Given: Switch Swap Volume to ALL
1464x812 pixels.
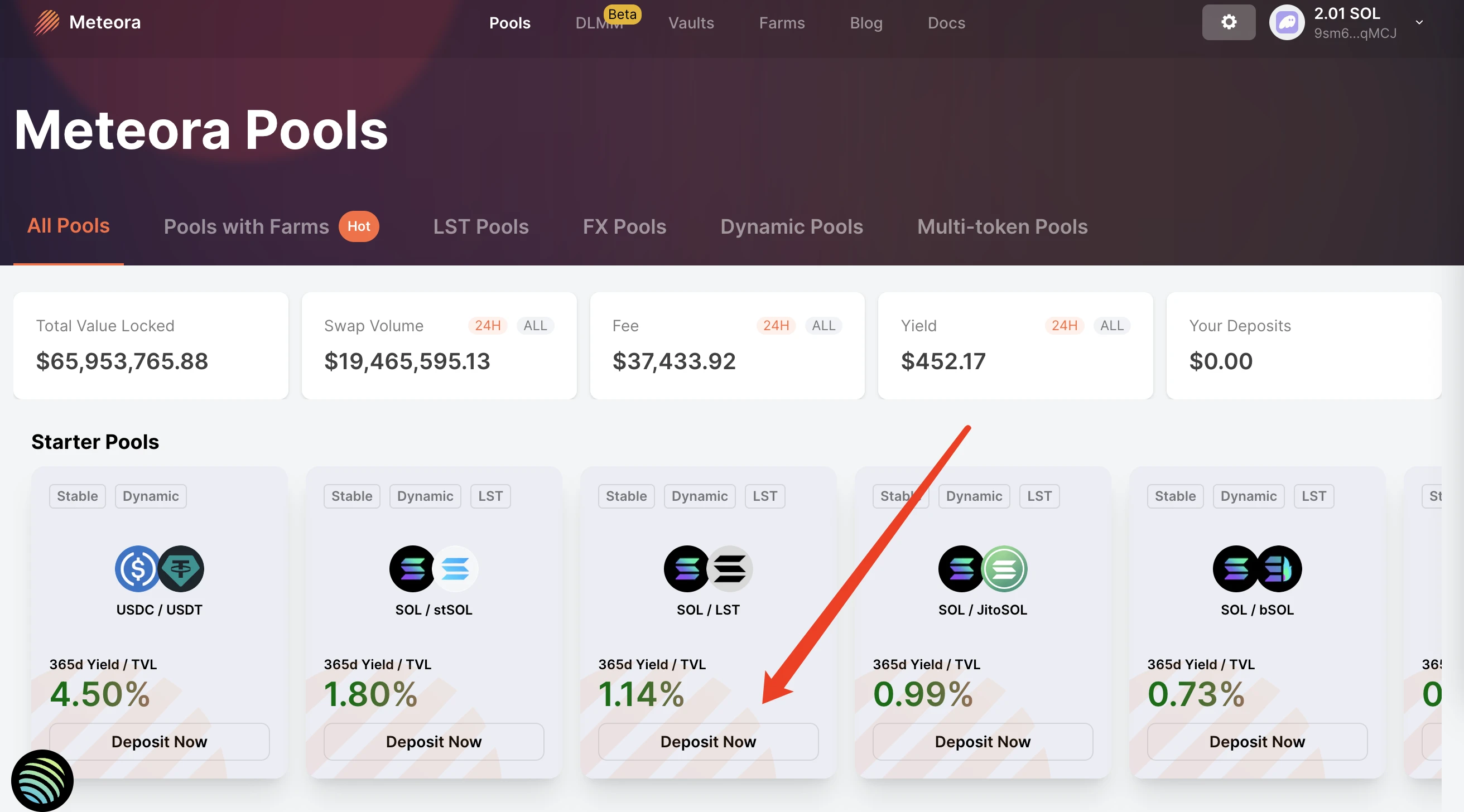Looking at the screenshot, I should pyautogui.click(x=535, y=326).
